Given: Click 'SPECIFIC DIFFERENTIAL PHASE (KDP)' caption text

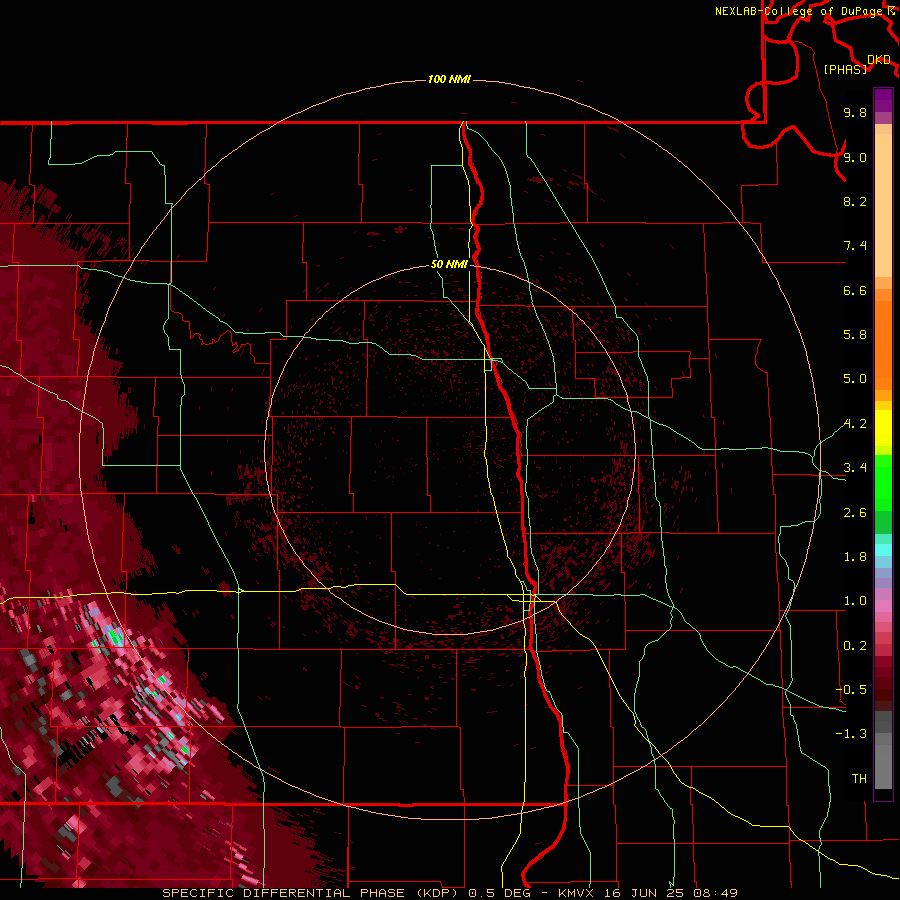Looking at the screenshot, I should click(310, 893).
